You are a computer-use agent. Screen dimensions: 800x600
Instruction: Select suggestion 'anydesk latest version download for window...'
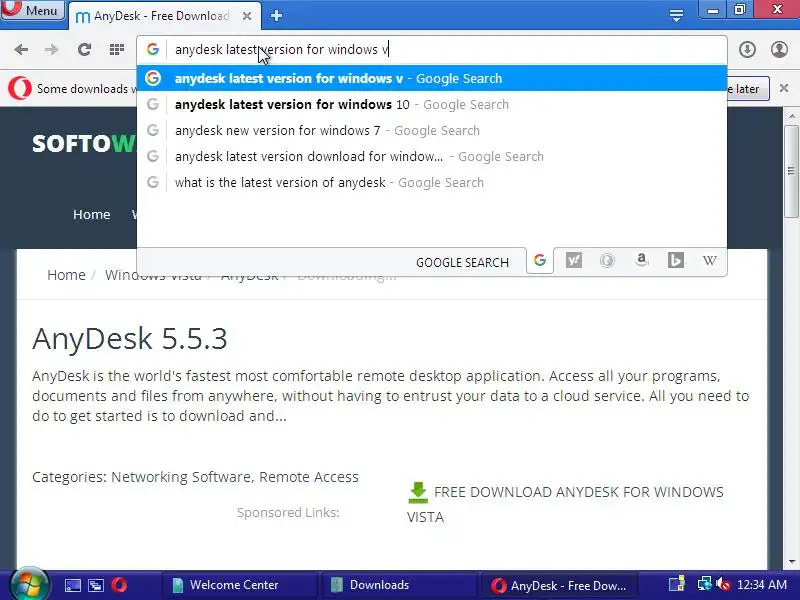coord(432,156)
